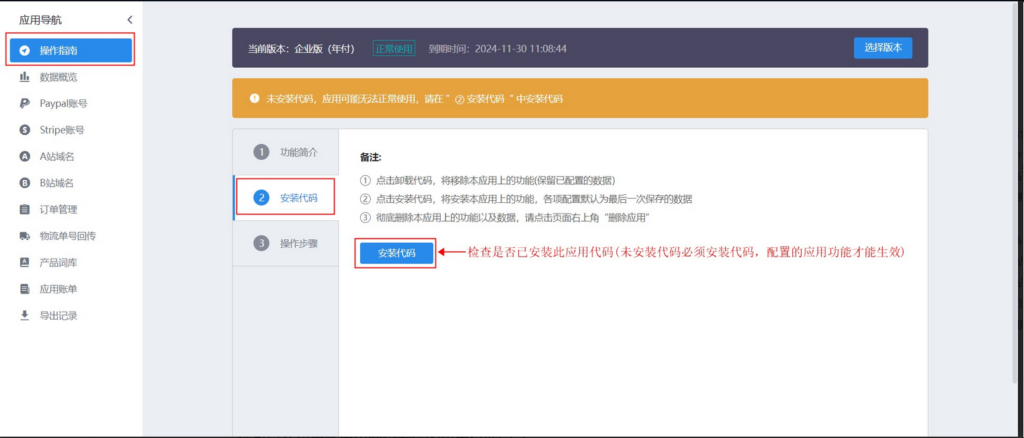
Task: Click the 选择版本 button
Action: (x=882, y=48)
